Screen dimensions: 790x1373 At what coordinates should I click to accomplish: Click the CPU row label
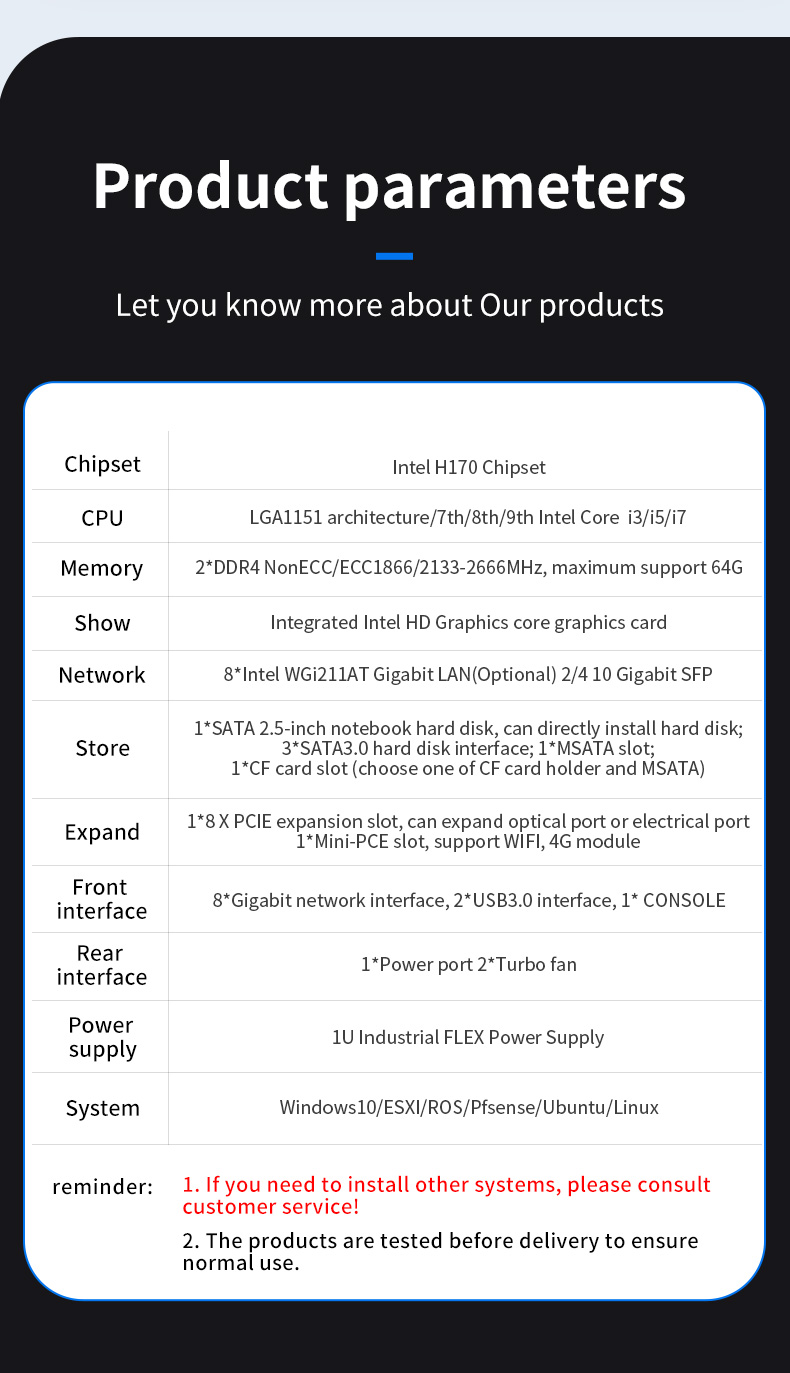(102, 518)
